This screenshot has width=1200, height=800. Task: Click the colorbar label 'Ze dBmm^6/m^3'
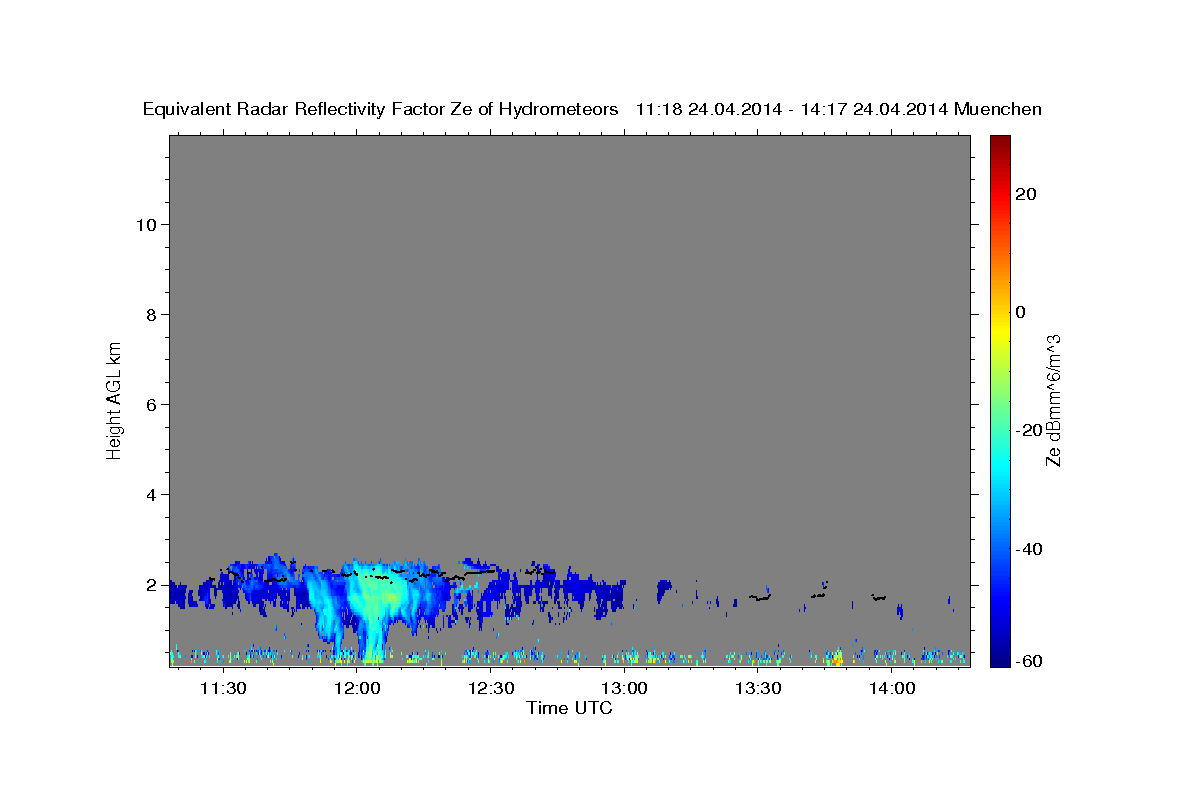(x=1053, y=401)
